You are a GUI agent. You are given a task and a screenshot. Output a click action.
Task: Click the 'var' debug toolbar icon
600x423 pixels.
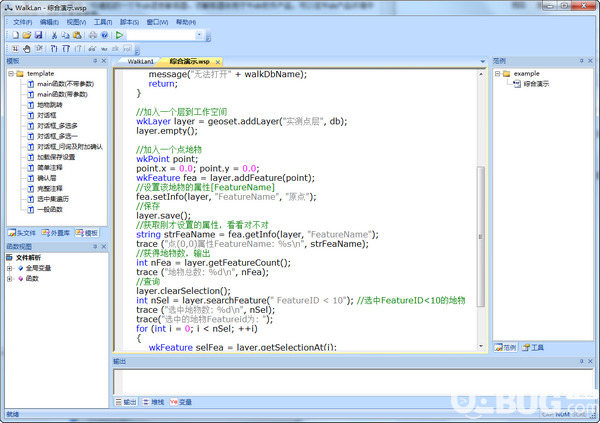[104, 49]
